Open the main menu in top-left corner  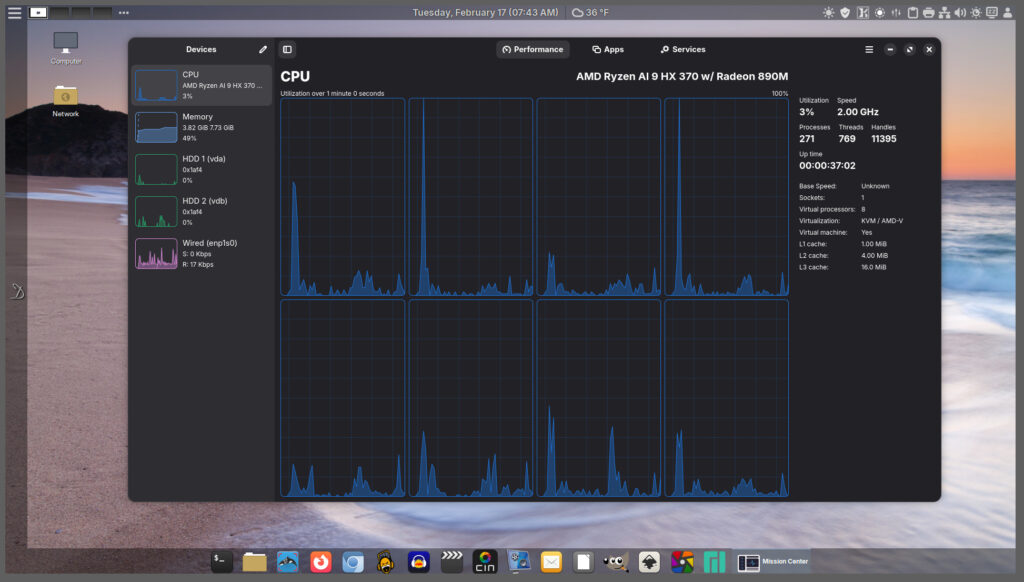pos(14,13)
